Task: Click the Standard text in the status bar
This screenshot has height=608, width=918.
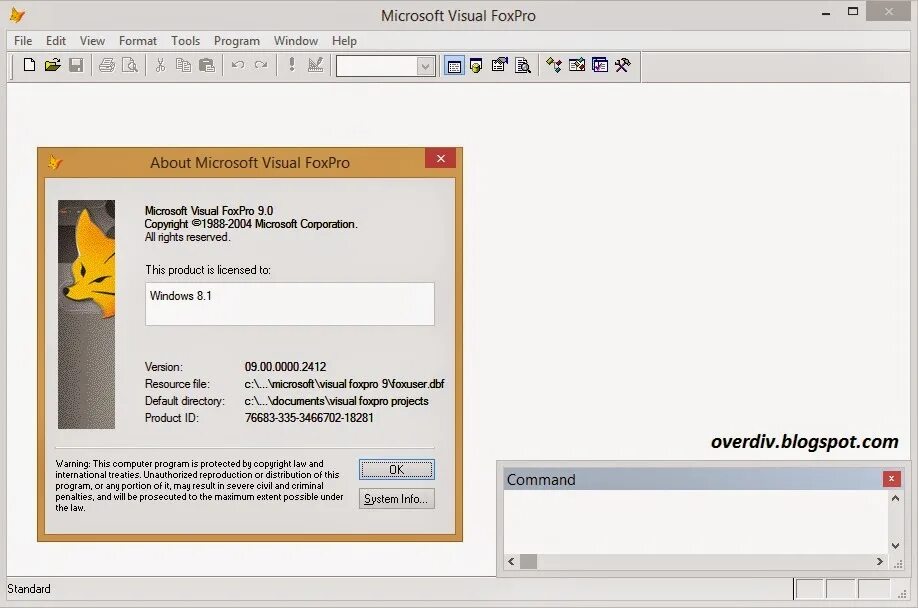Action: (29, 589)
